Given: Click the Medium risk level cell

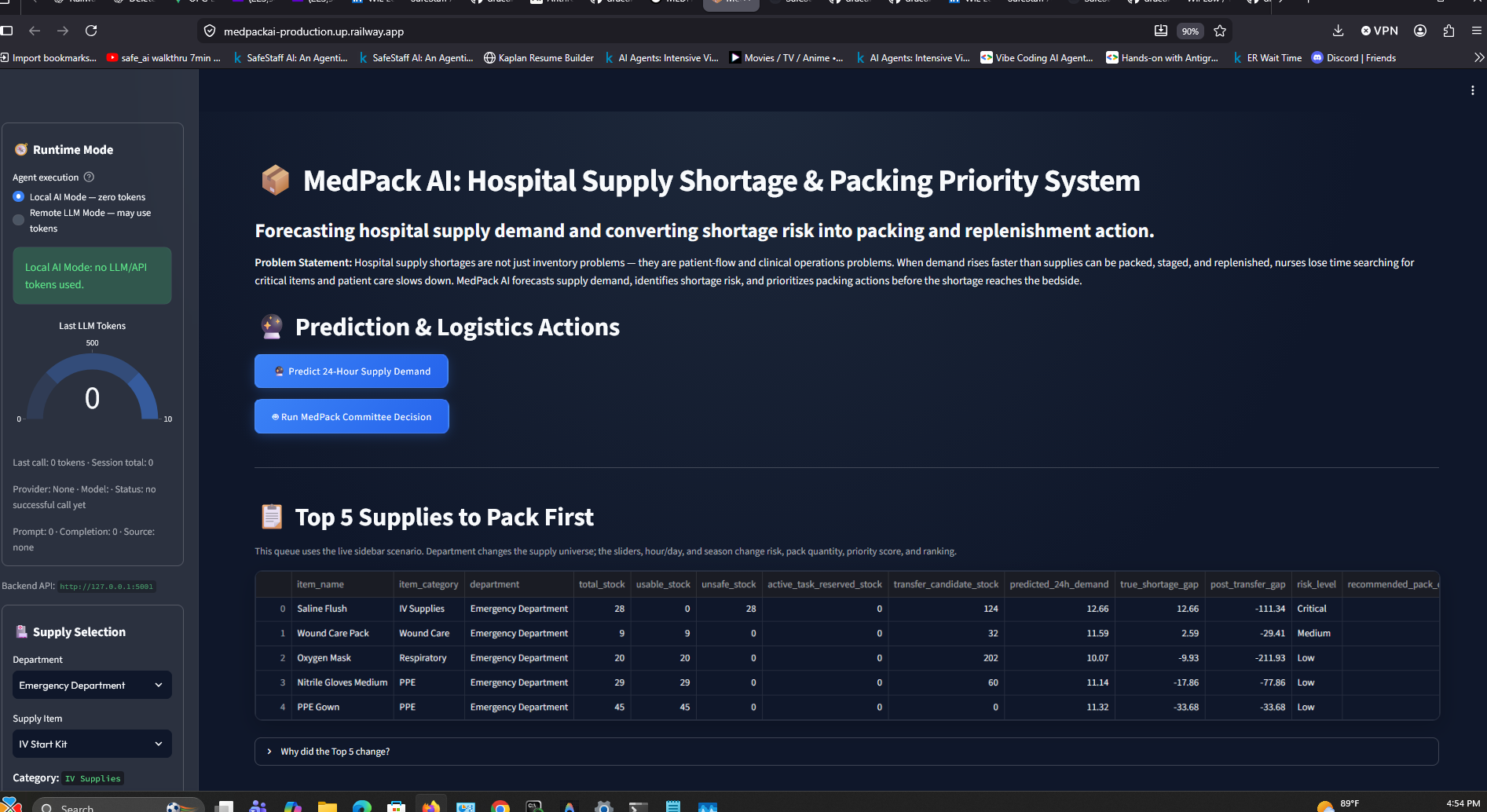Looking at the screenshot, I should point(1316,633).
